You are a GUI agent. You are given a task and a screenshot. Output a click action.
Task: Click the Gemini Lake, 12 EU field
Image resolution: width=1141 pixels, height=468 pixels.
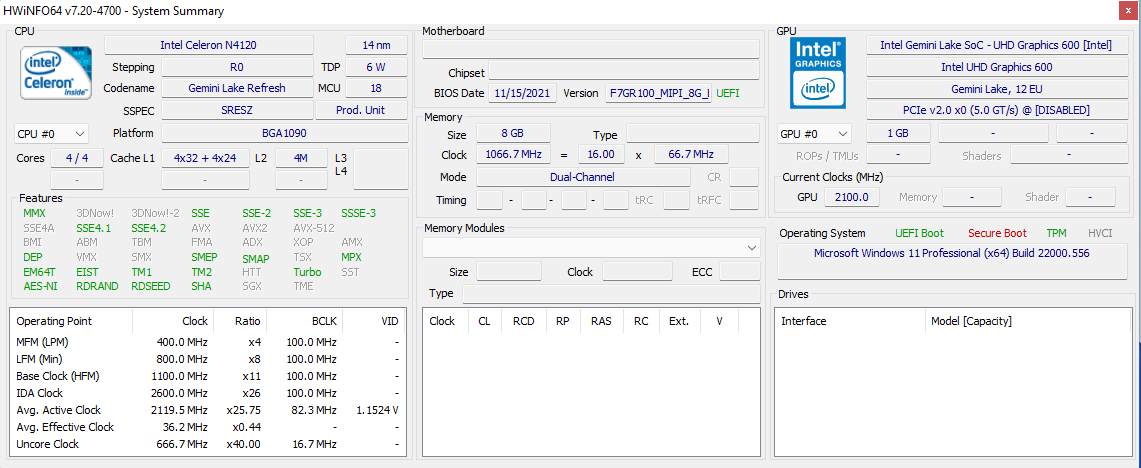point(995,88)
